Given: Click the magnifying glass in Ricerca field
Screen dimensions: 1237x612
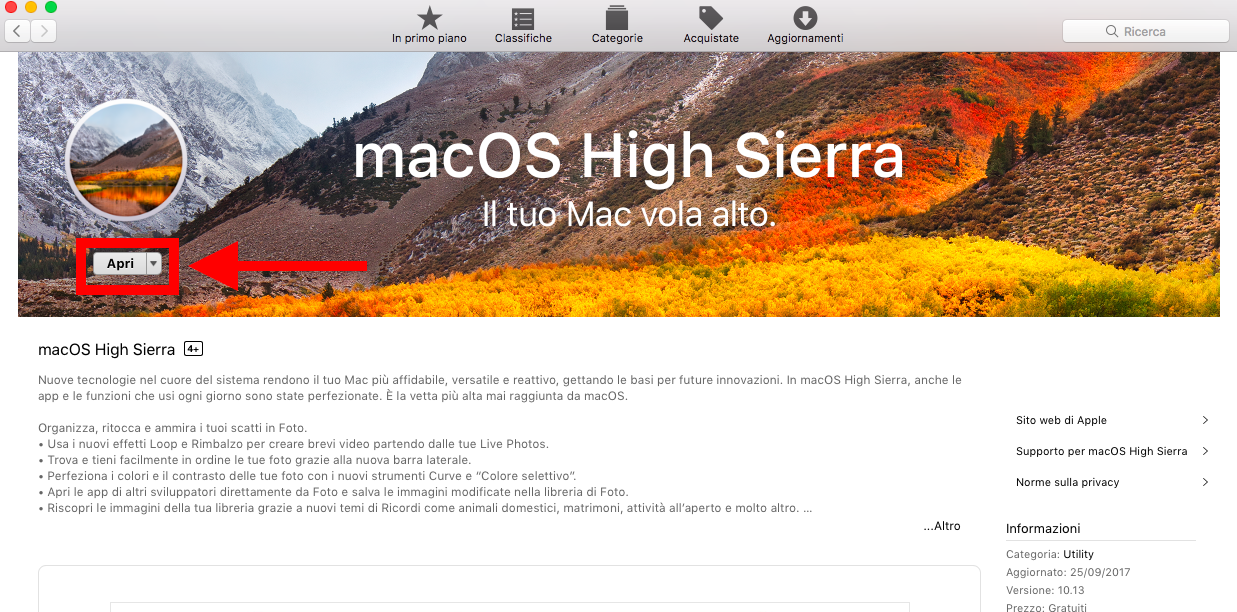Looking at the screenshot, I should coord(1111,32).
